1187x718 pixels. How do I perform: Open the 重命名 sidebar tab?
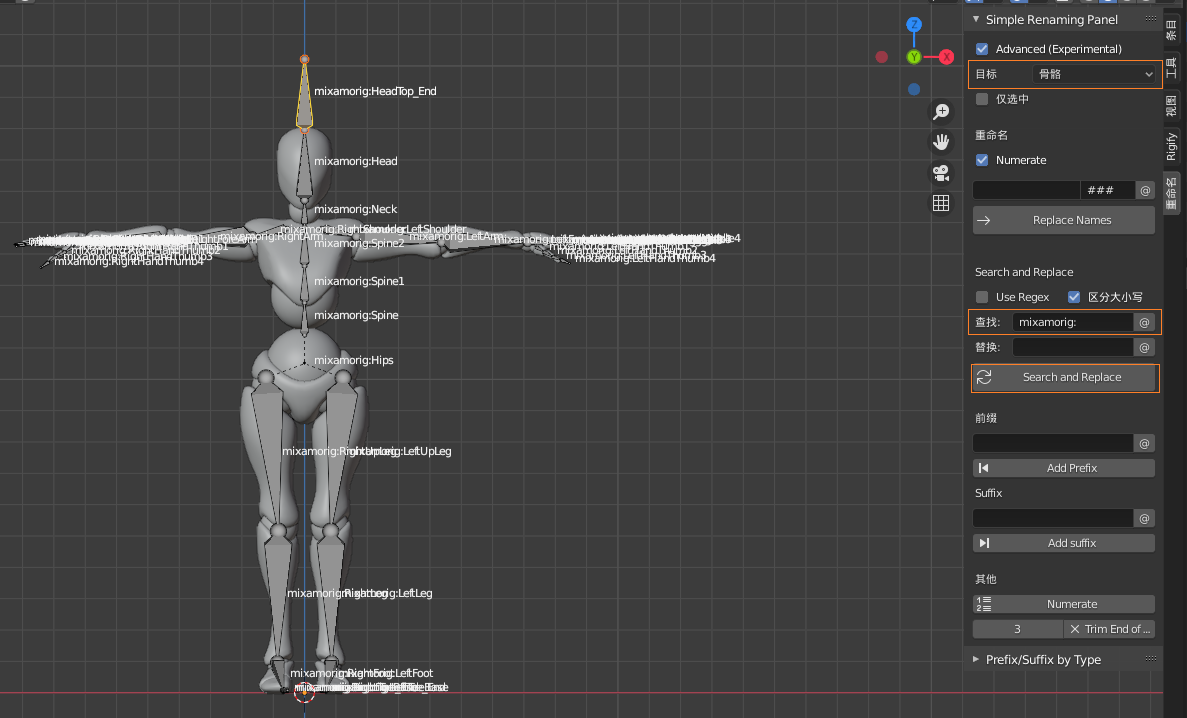coord(1171,193)
